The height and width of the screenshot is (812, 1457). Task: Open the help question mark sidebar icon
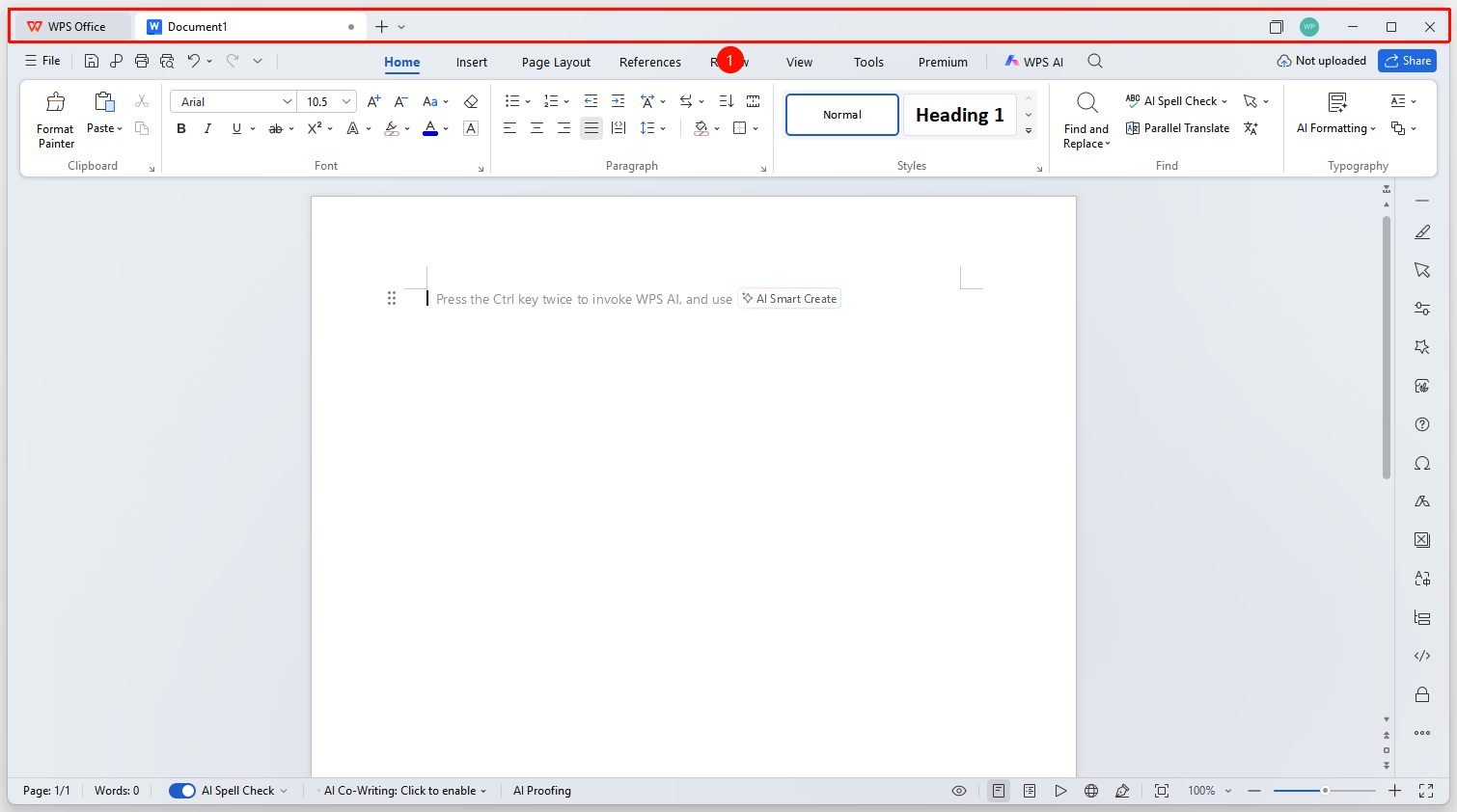pos(1422,424)
